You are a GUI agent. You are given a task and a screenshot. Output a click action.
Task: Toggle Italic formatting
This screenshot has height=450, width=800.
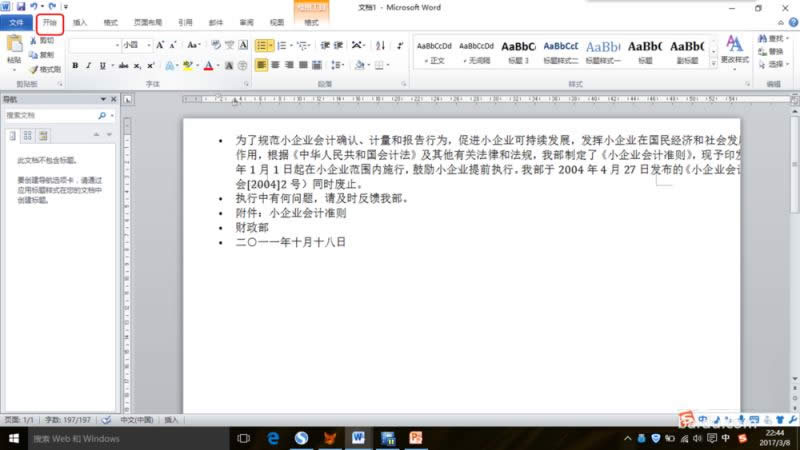[89, 66]
